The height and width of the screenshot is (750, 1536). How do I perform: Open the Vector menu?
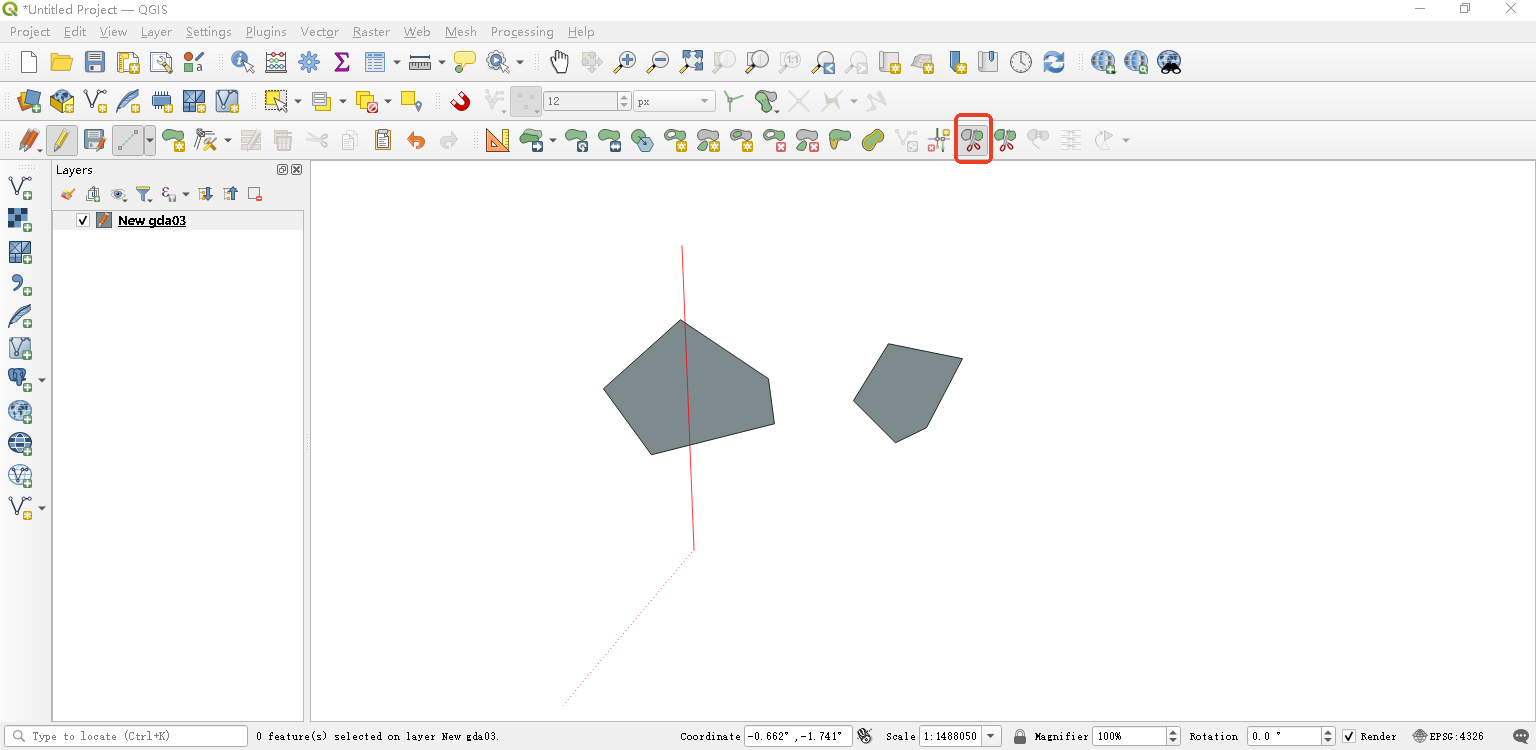319,32
